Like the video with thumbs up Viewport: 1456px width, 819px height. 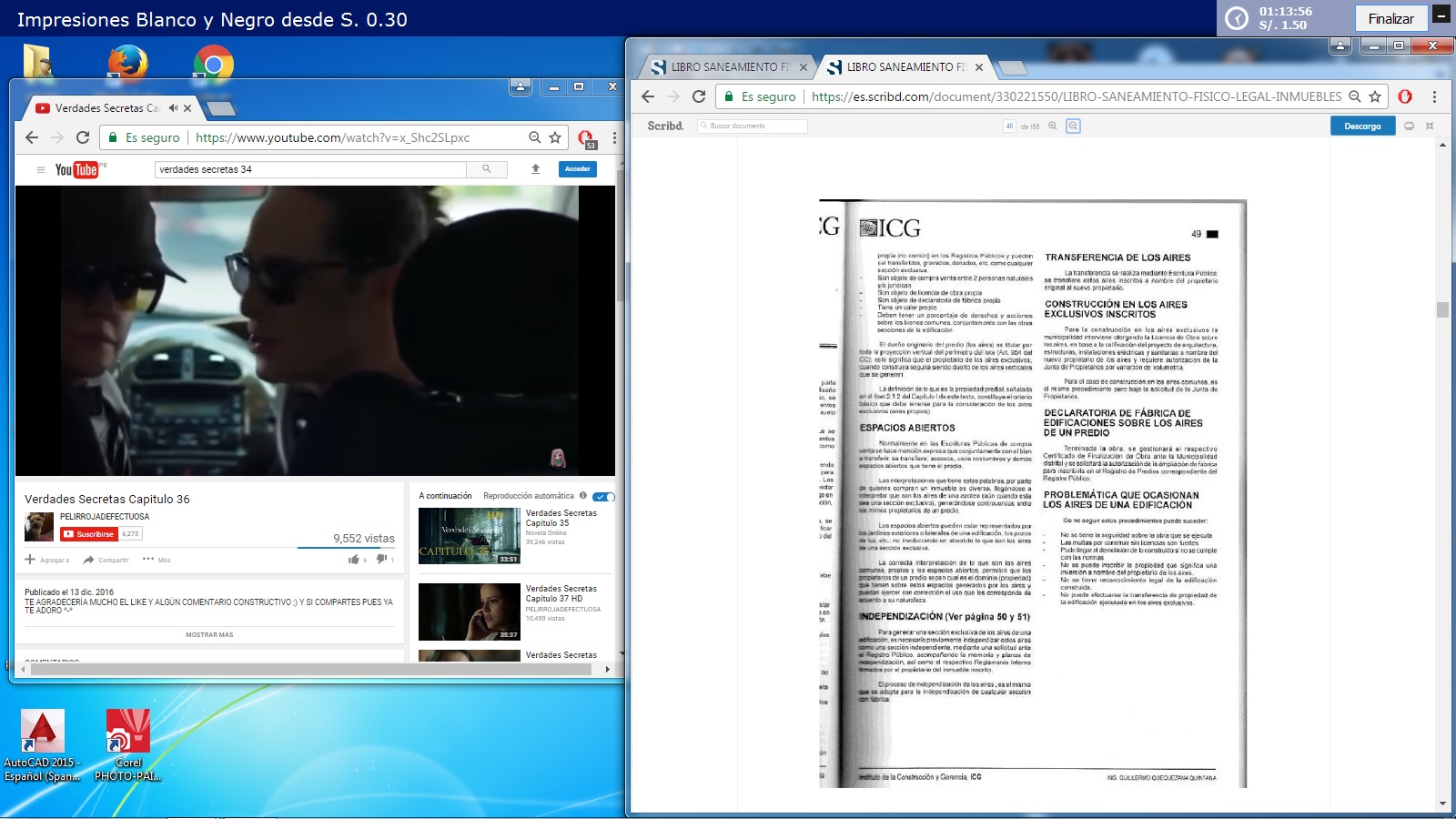(354, 560)
